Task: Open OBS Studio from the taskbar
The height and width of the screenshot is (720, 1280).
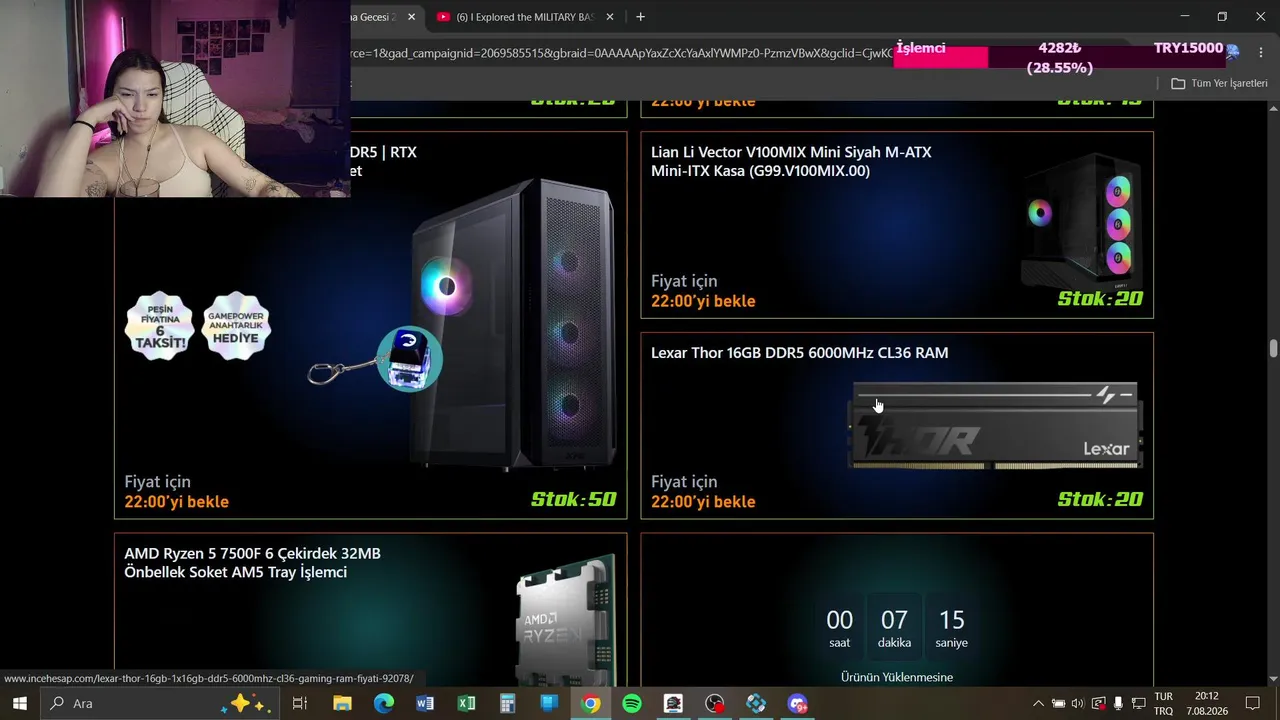Action: [x=715, y=703]
